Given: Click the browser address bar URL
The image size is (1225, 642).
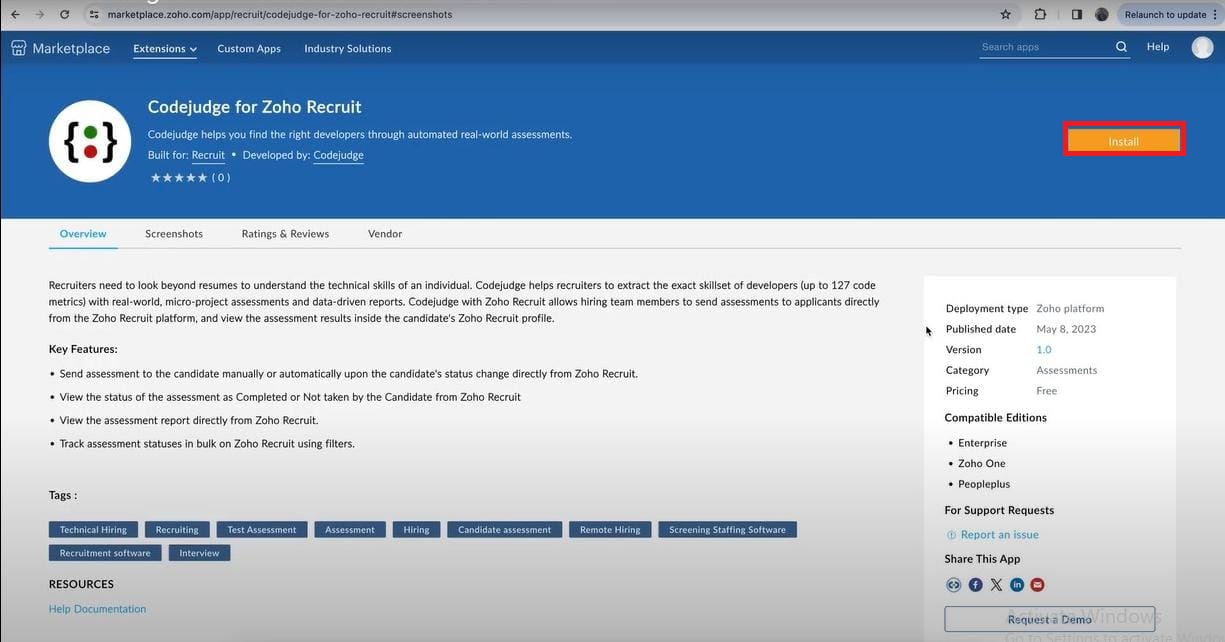Looking at the screenshot, I should coord(279,15).
